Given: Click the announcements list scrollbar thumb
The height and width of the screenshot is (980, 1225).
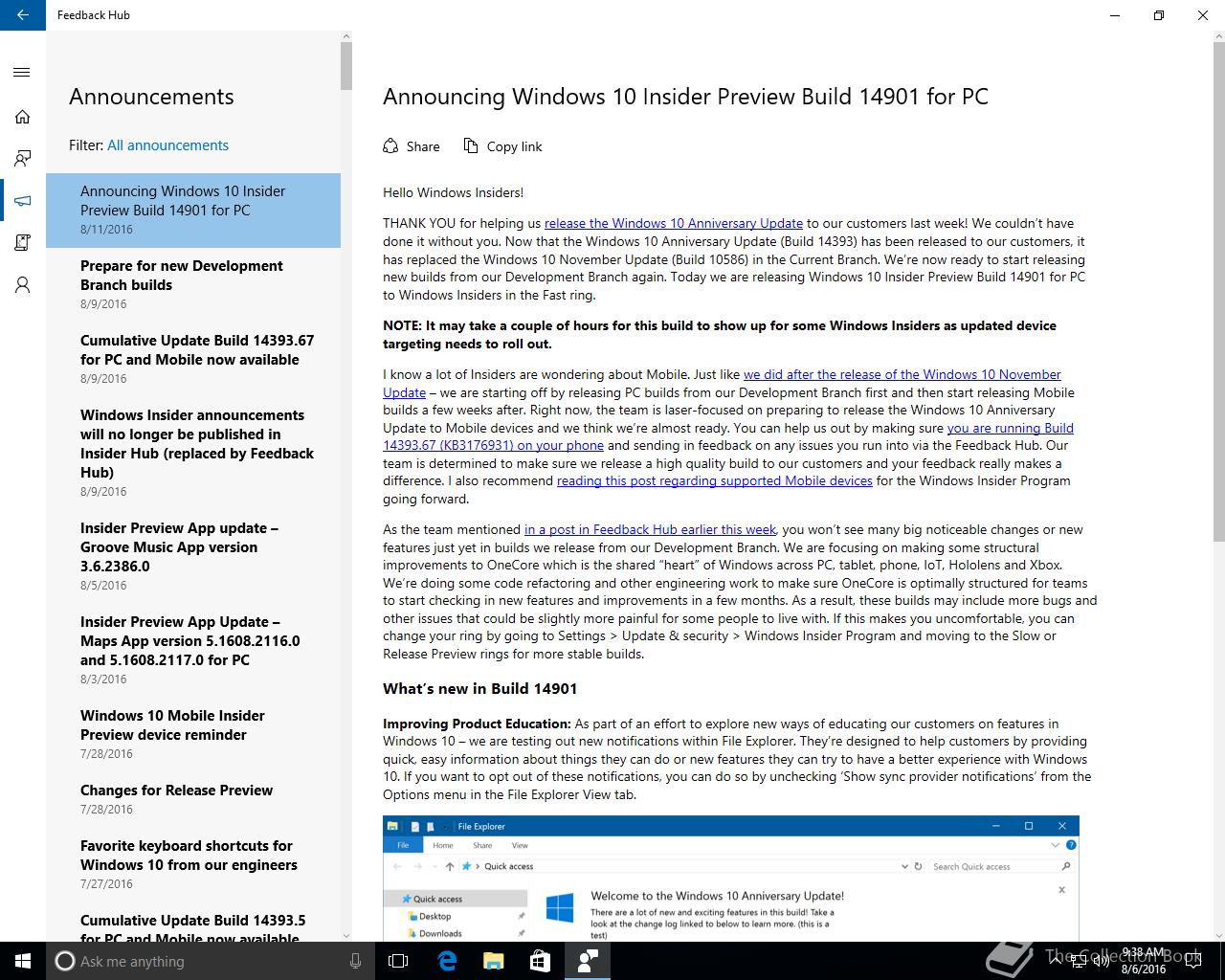Looking at the screenshot, I should pos(346,67).
